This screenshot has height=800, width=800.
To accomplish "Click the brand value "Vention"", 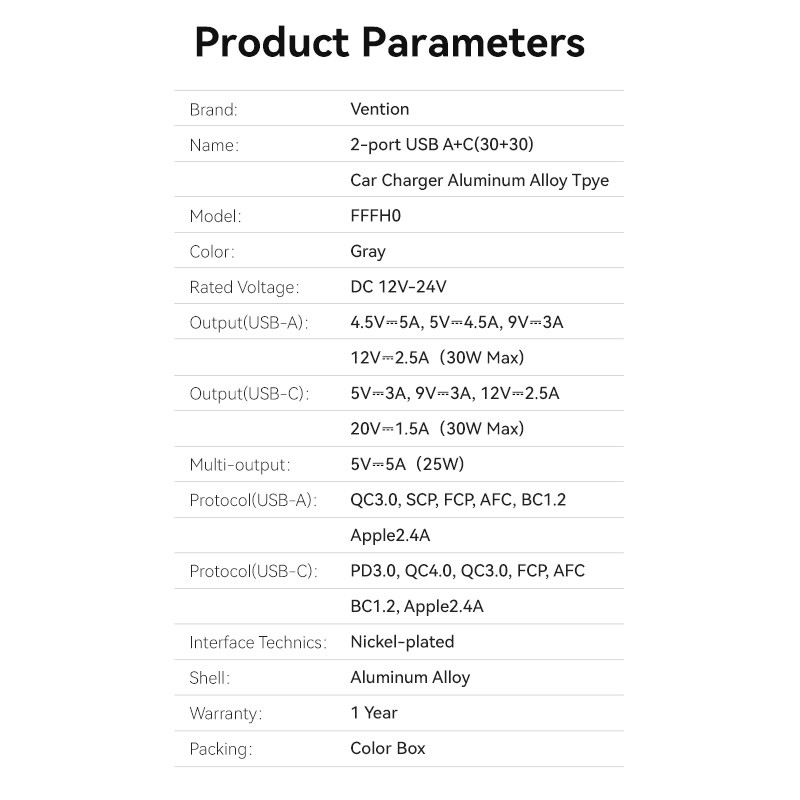I will pyautogui.click(x=379, y=109).
